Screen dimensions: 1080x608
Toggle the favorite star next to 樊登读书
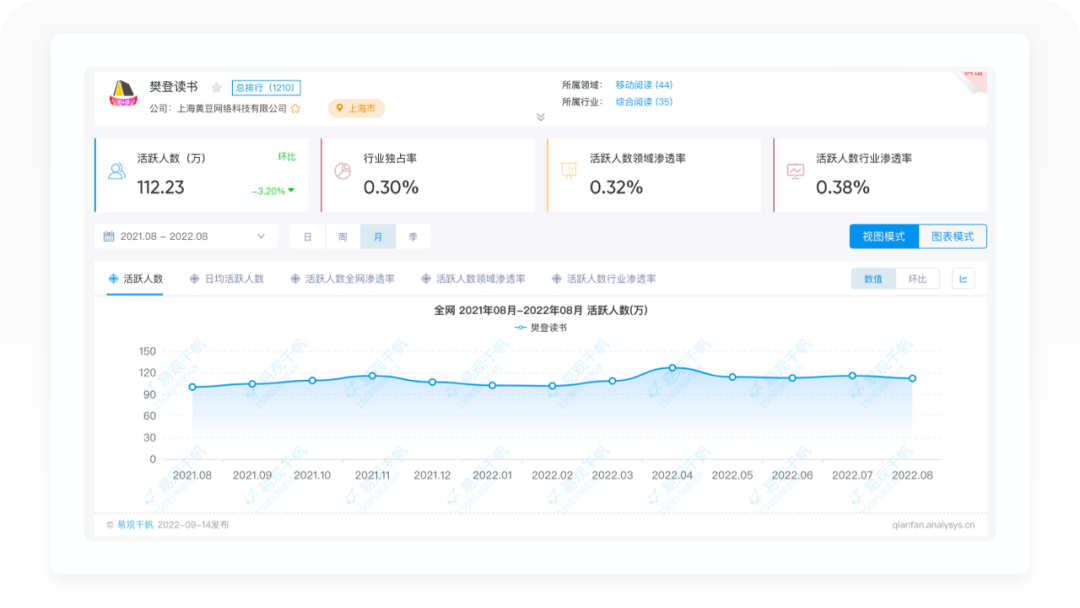click(216, 87)
